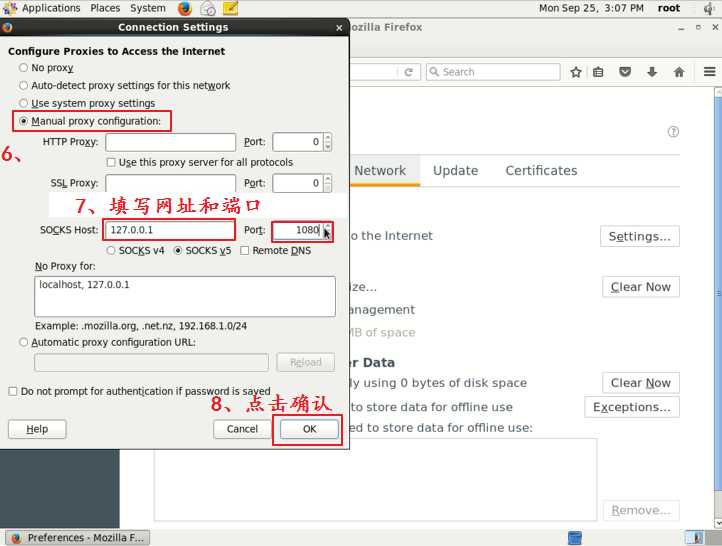Click the SOCKS port spinner arrows
This screenshot has height=546, width=722.
pyautogui.click(x=327, y=230)
